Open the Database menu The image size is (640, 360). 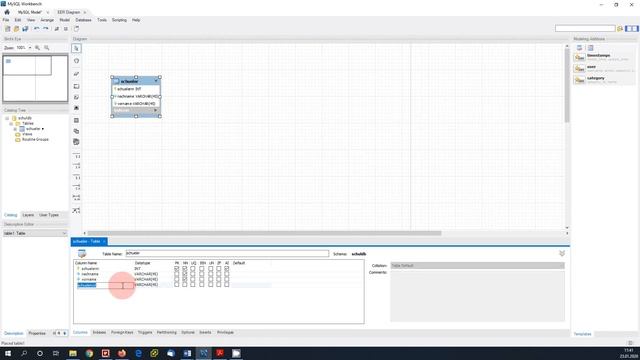click(83, 20)
